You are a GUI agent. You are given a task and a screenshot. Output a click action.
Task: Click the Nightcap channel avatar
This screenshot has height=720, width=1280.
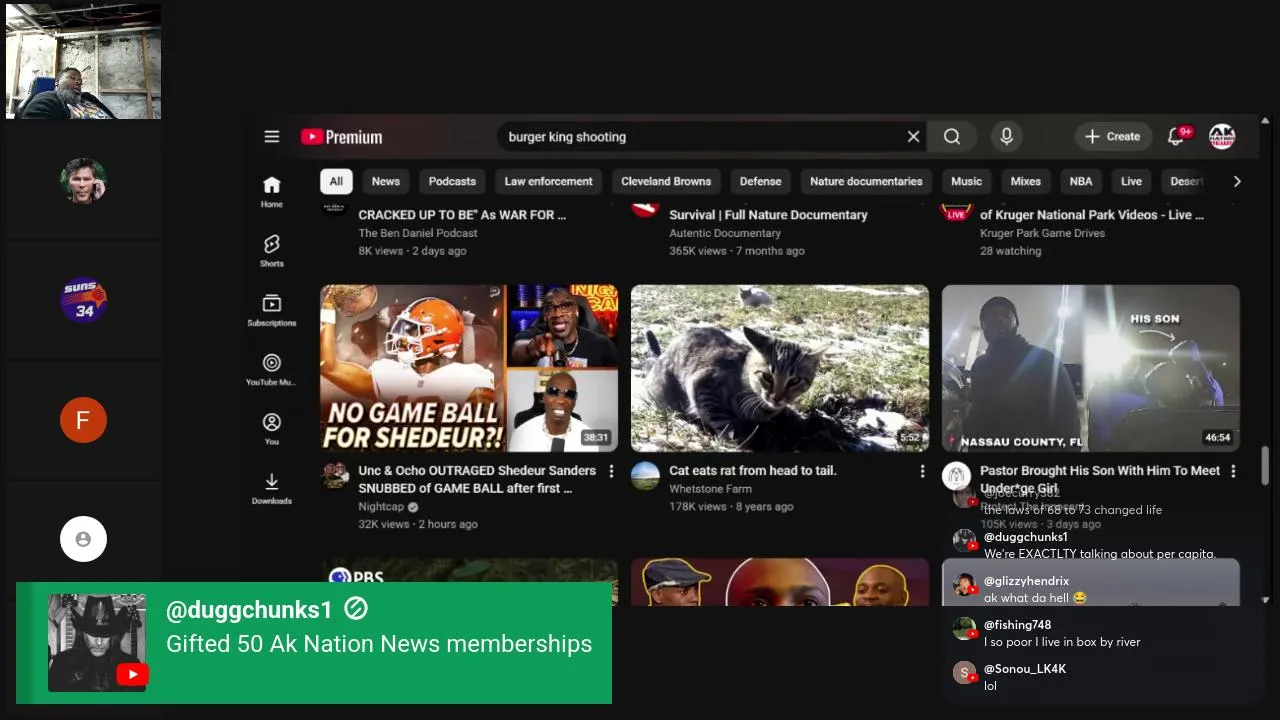click(x=335, y=475)
